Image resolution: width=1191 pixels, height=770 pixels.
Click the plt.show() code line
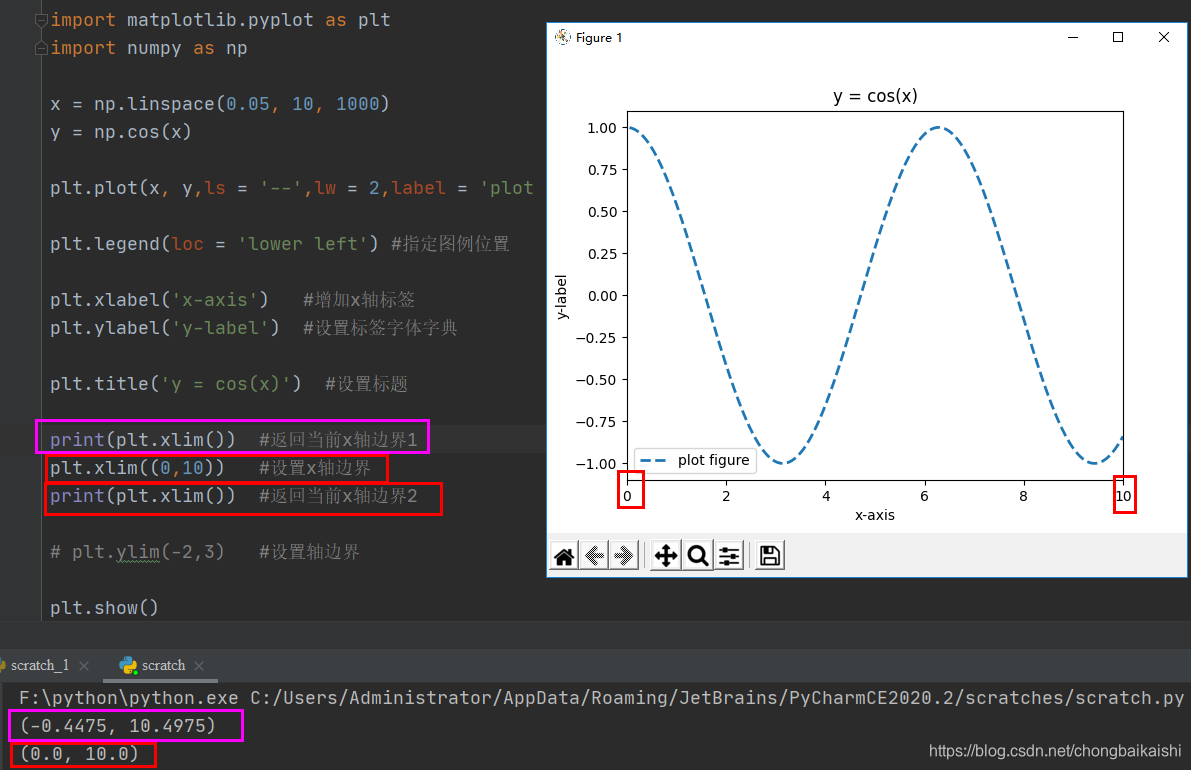pos(104,608)
